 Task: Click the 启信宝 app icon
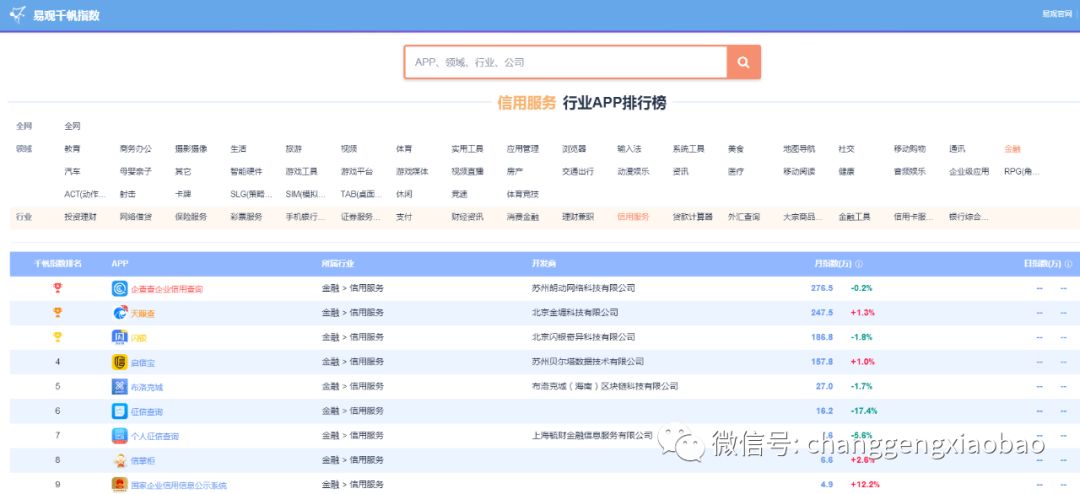(120, 362)
